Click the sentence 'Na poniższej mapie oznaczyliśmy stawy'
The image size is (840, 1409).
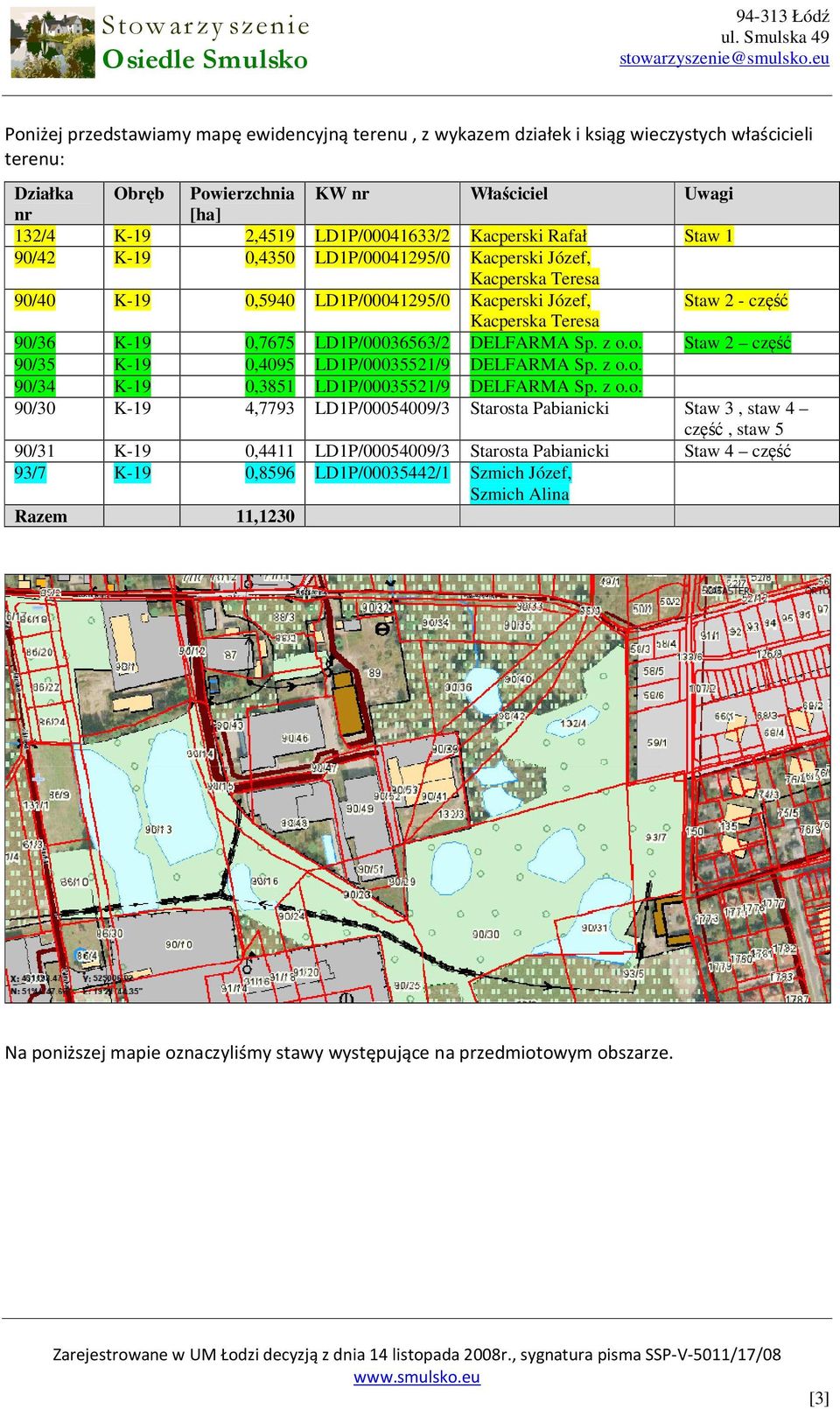(x=339, y=1052)
